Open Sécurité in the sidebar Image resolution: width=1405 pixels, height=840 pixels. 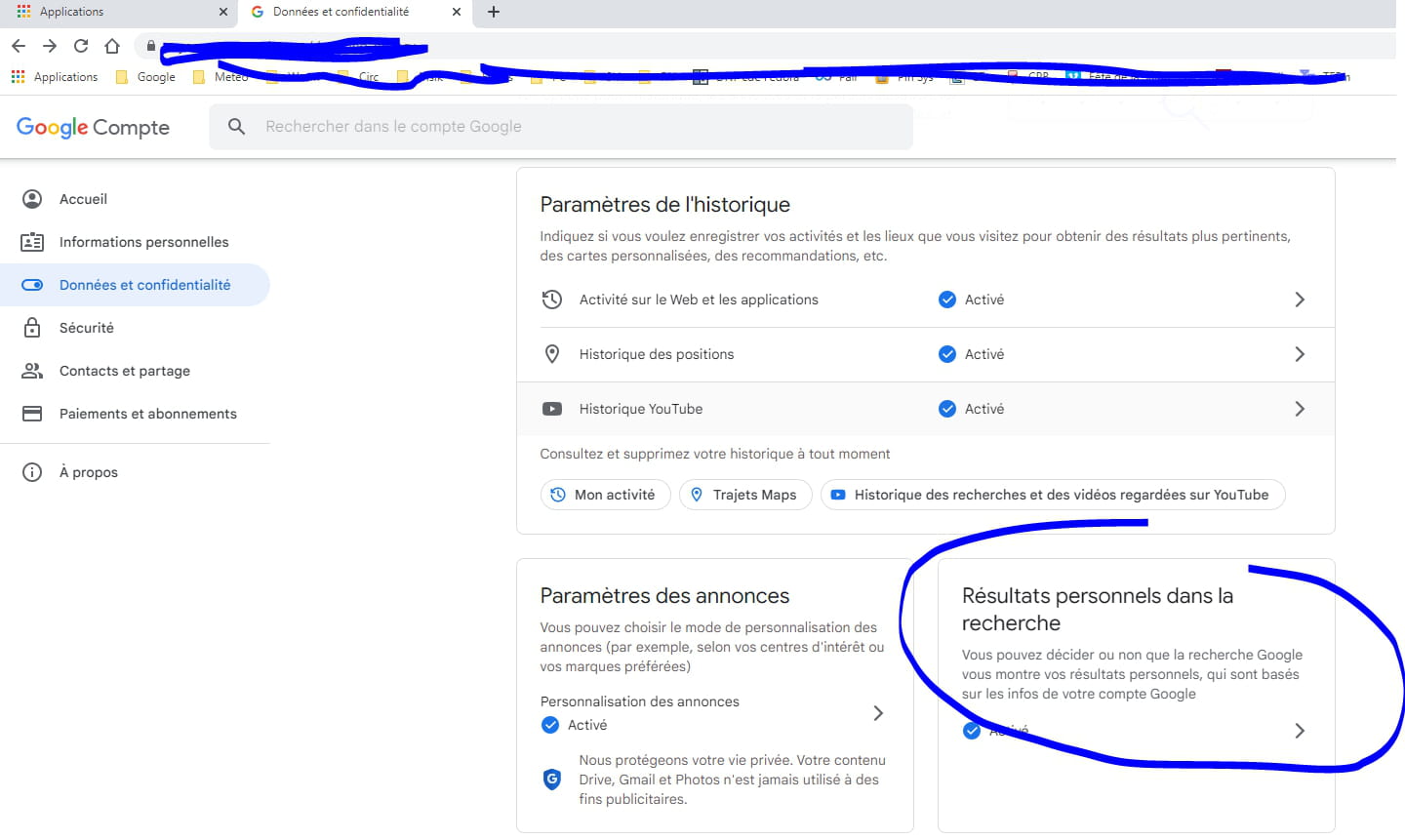coord(135,328)
